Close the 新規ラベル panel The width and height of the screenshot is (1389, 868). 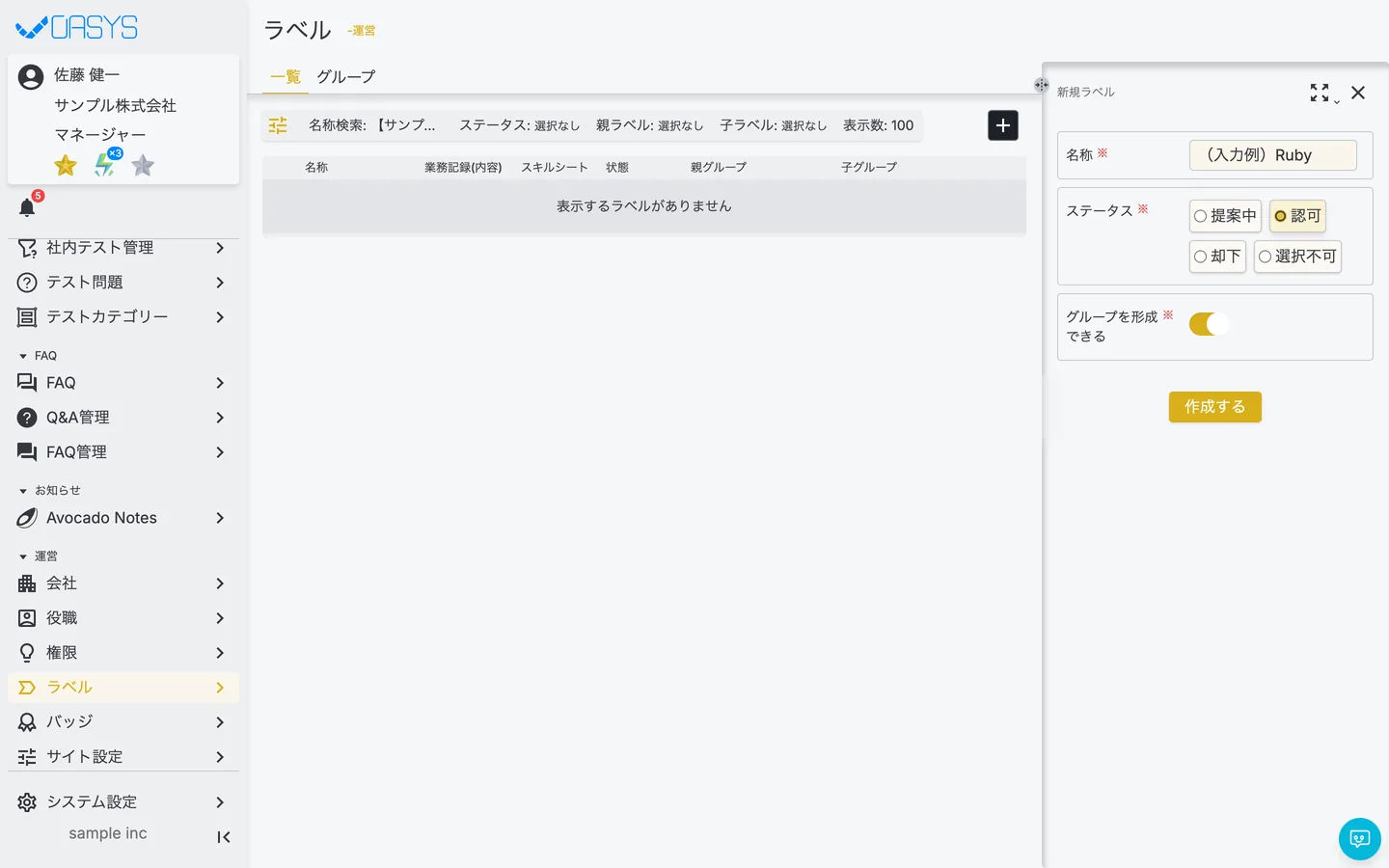1358,93
